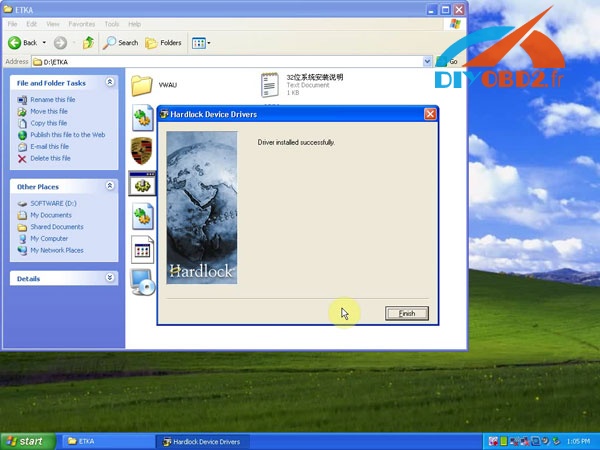Open the Tools menu
This screenshot has width=600, height=450.
[x=112, y=24]
